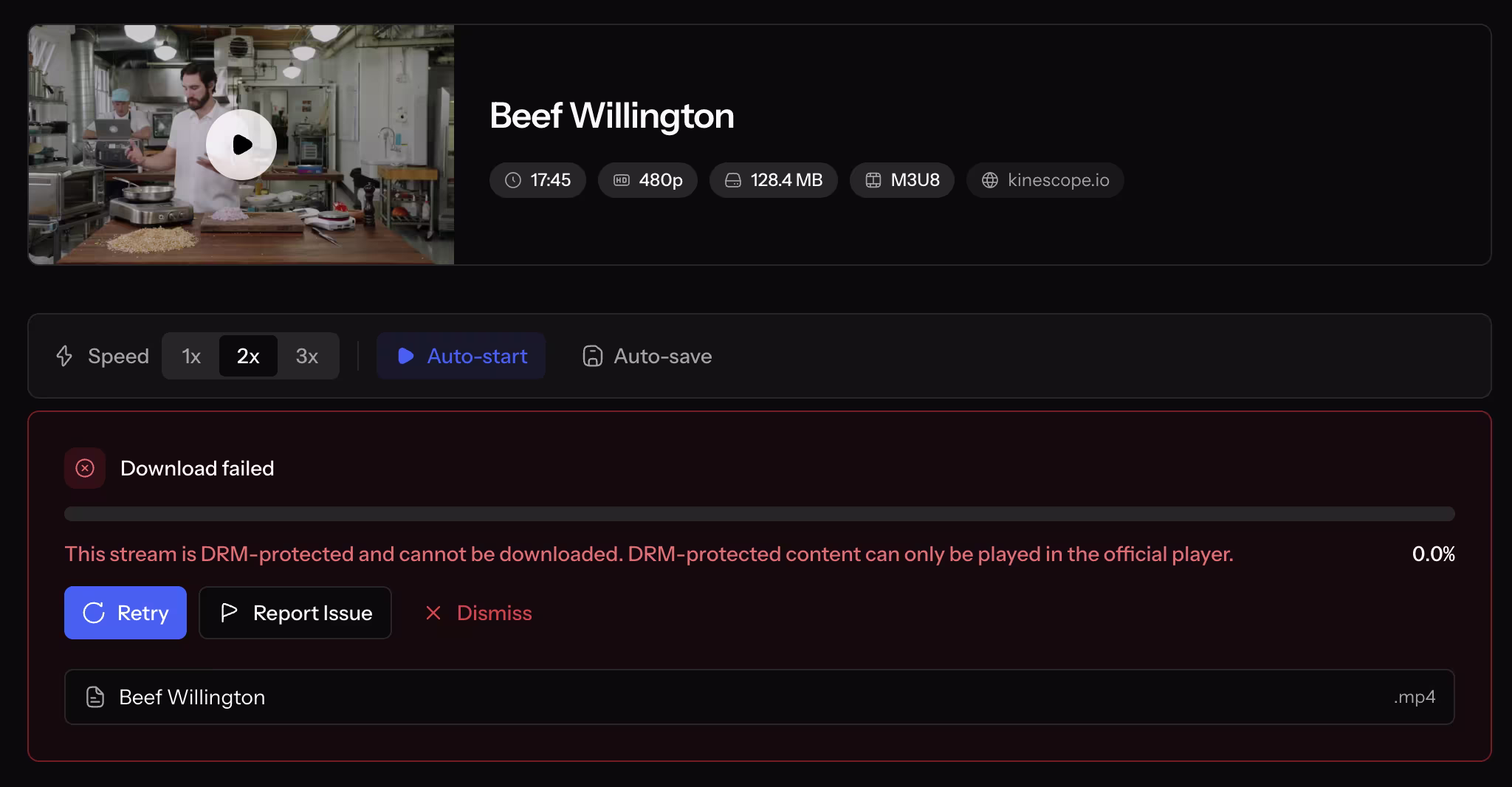Set download speed to 3x
This screenshot has width=1512, height=787.
[307, 356]
